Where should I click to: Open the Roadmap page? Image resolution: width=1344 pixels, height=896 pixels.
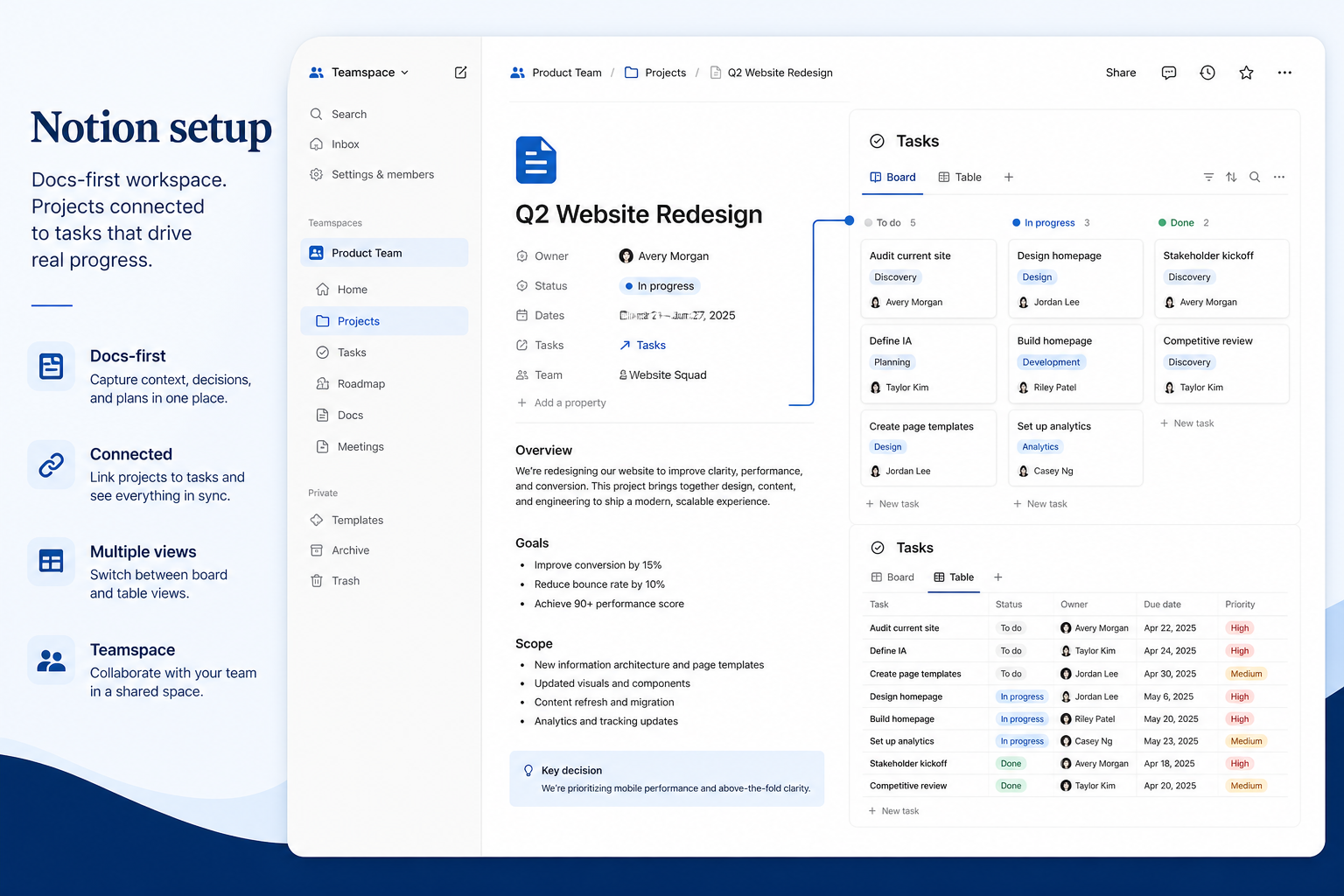point(350,384)
